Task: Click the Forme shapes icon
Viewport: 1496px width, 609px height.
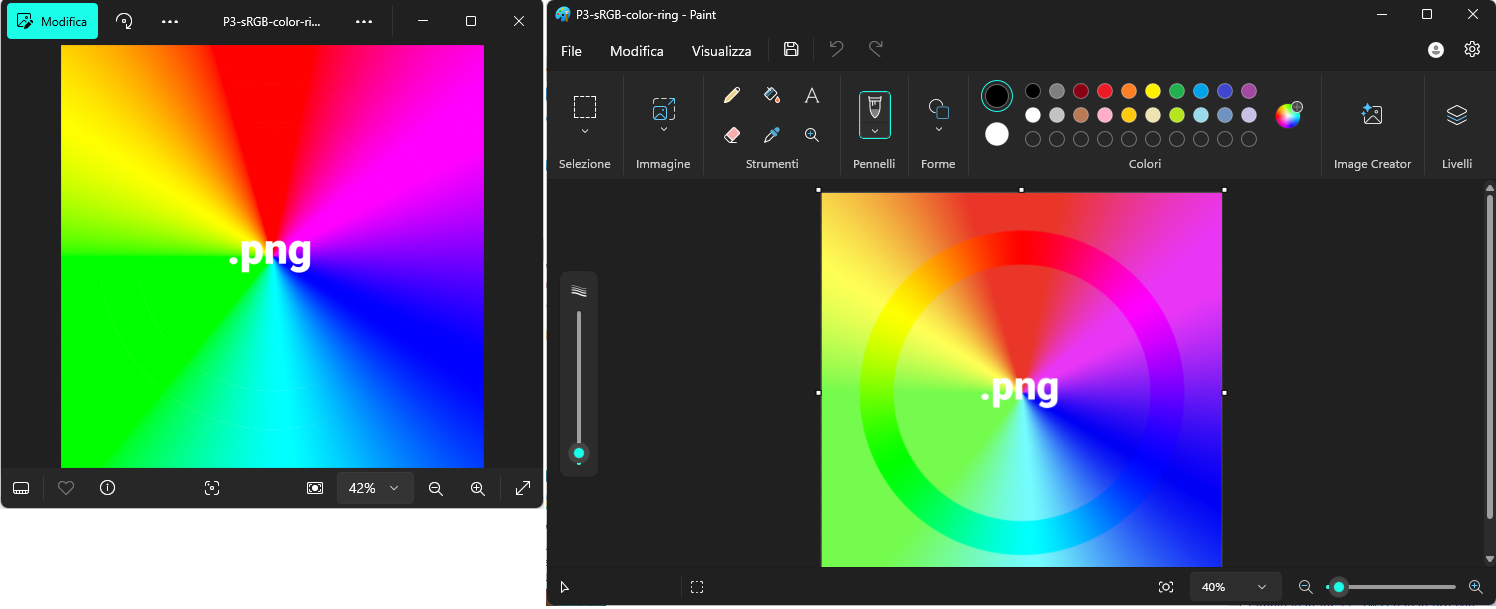Action: (x=938, y=108)
